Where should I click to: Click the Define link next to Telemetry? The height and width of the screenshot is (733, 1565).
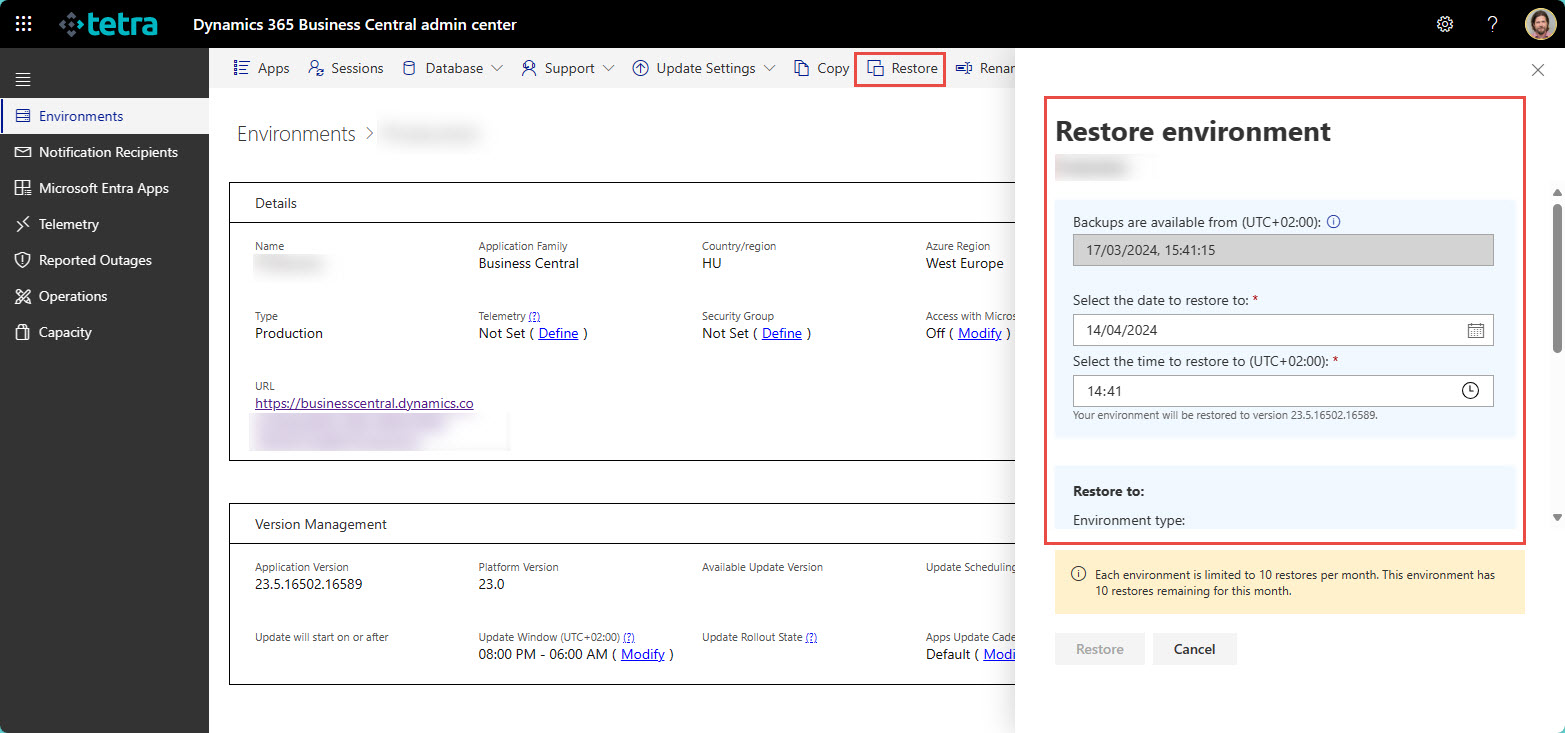pos(559,332)
